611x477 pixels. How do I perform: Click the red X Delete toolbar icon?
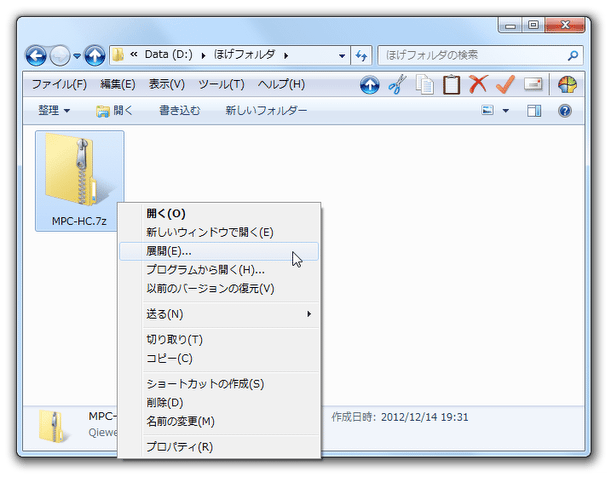pyautogui.click(x=478, y=84)
